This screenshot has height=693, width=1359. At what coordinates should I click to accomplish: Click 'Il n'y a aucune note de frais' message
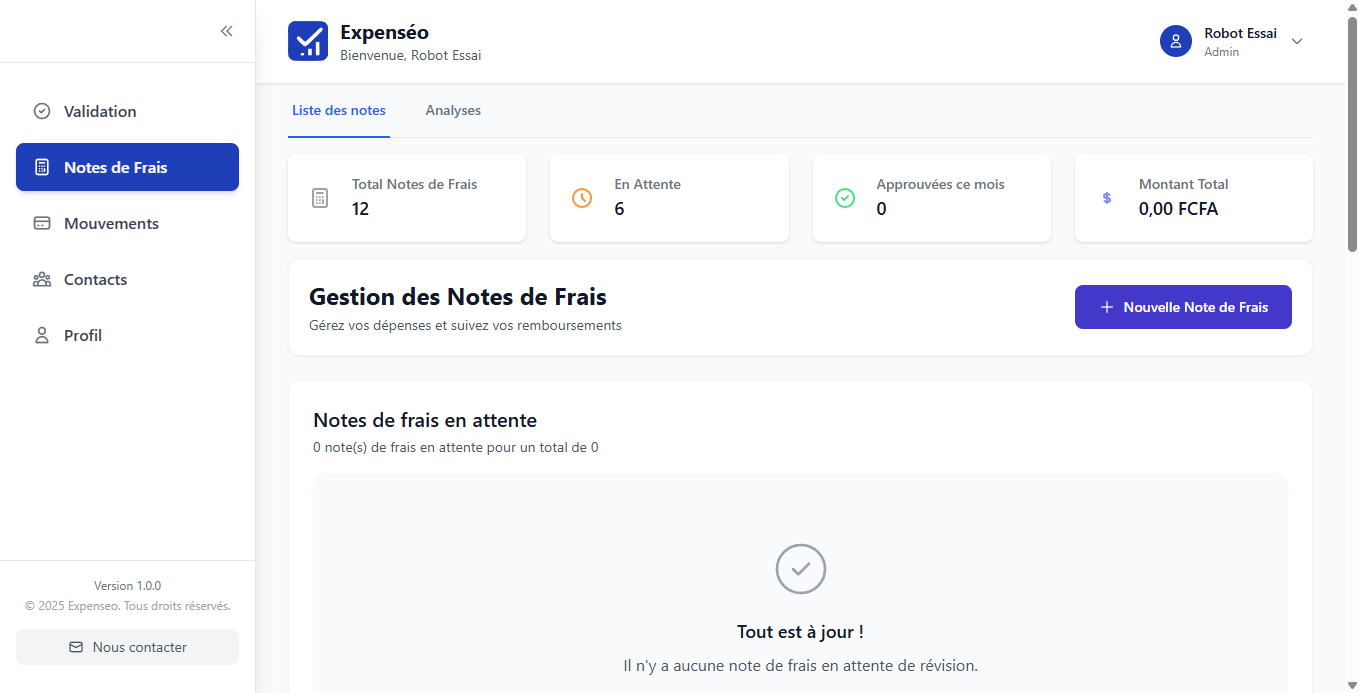(x=800, y=665)
